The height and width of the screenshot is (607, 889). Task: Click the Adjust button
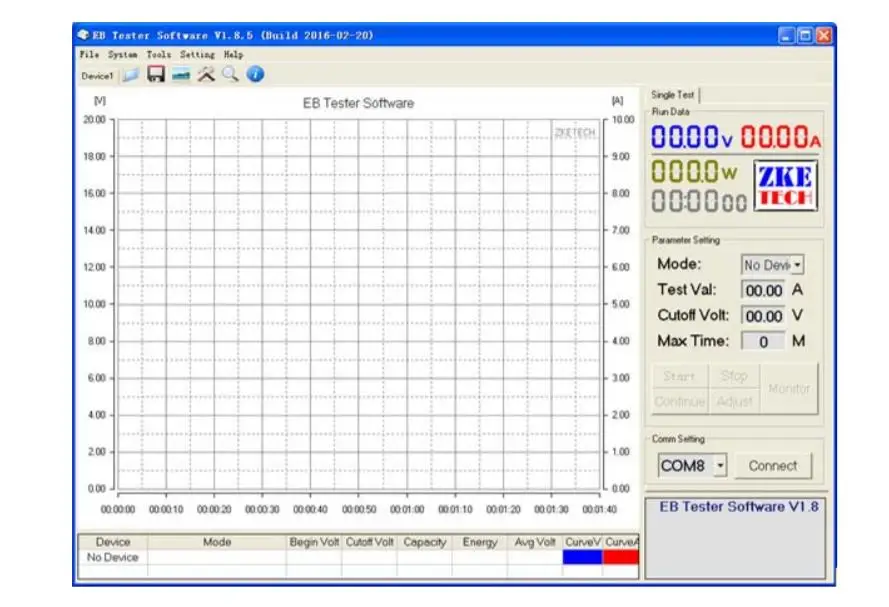pyautogui.click(x=734, y=401)
